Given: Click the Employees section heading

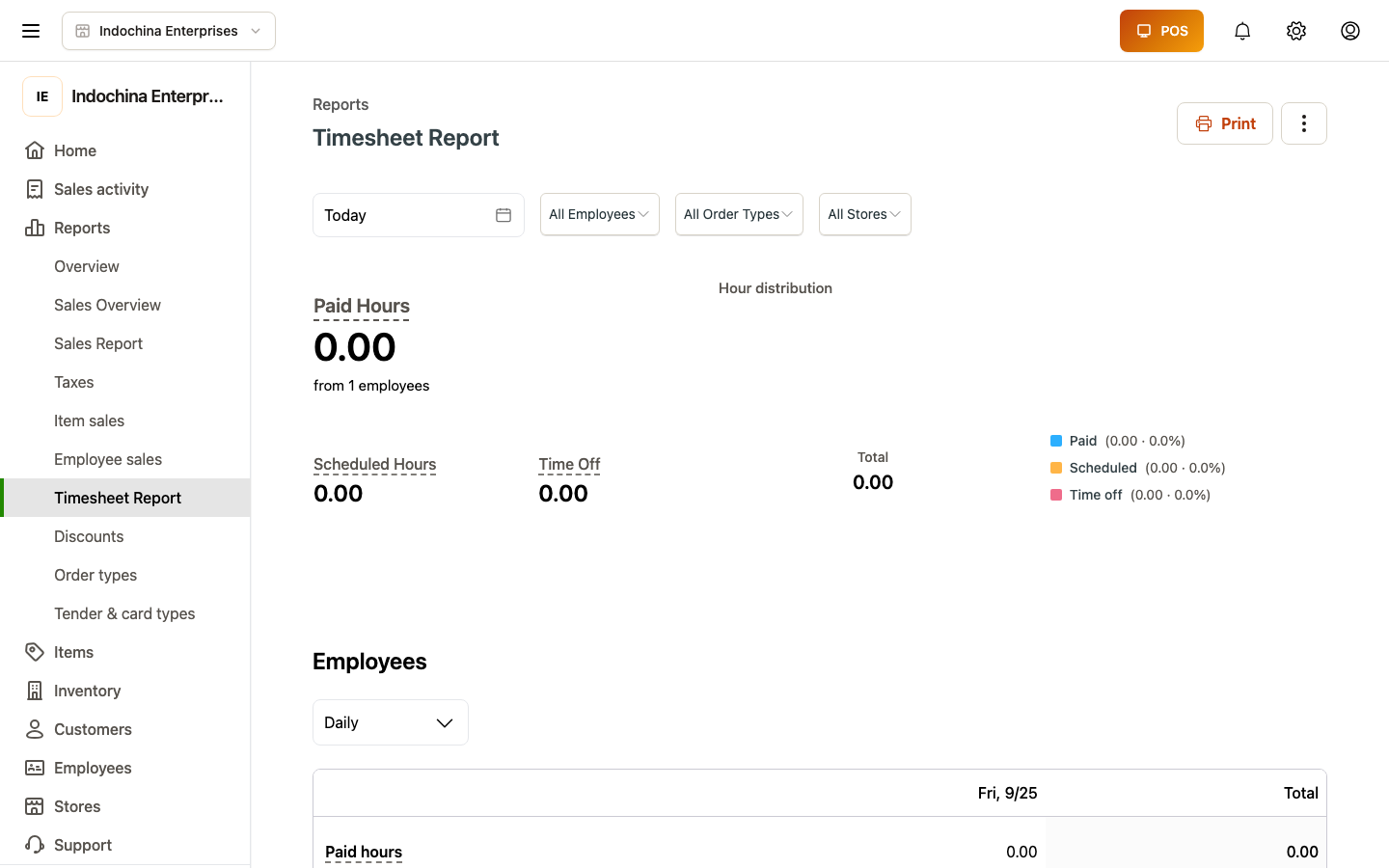Looking at the screenshot, I should tap(369, 662).
